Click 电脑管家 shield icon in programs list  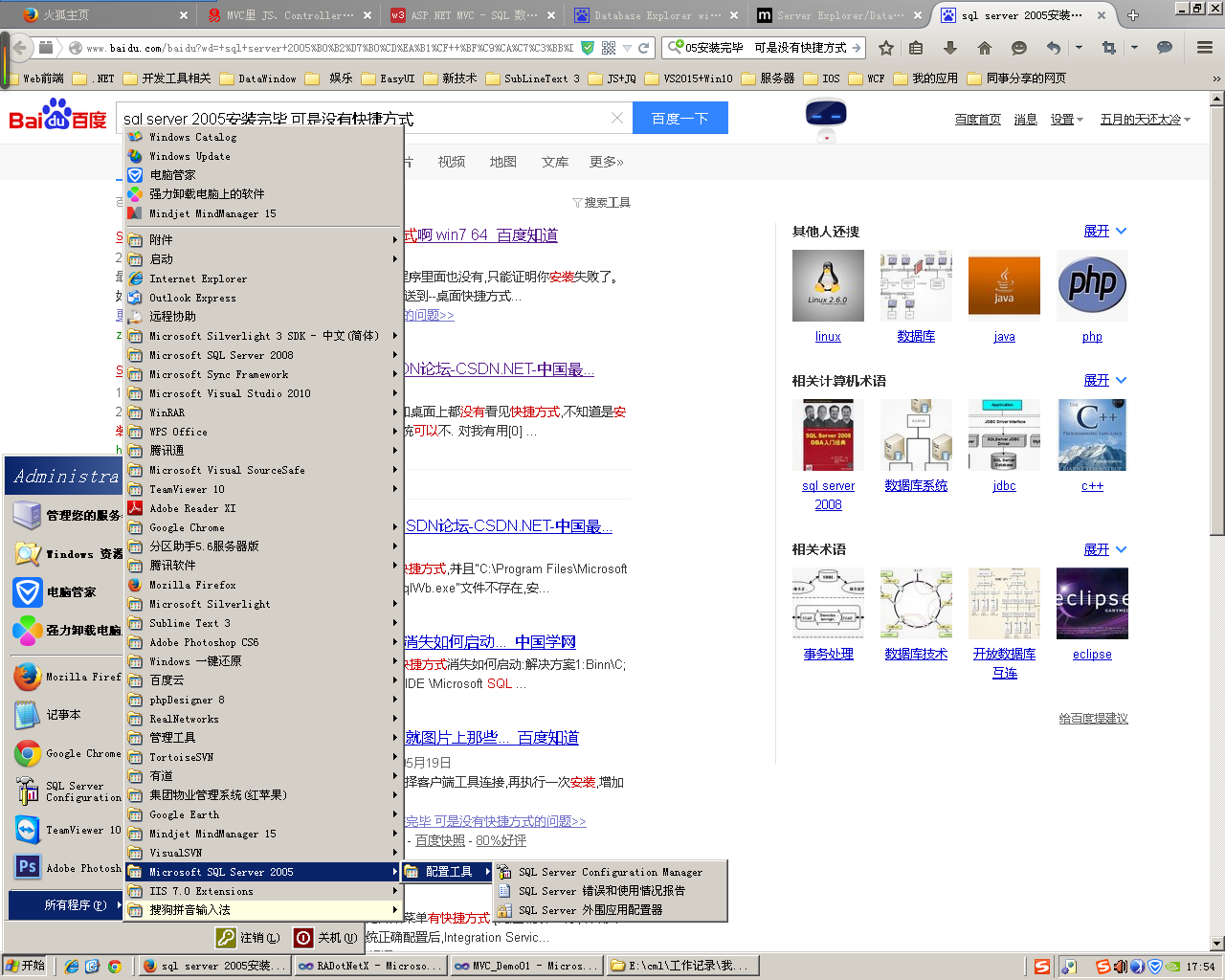coord(135,175)
